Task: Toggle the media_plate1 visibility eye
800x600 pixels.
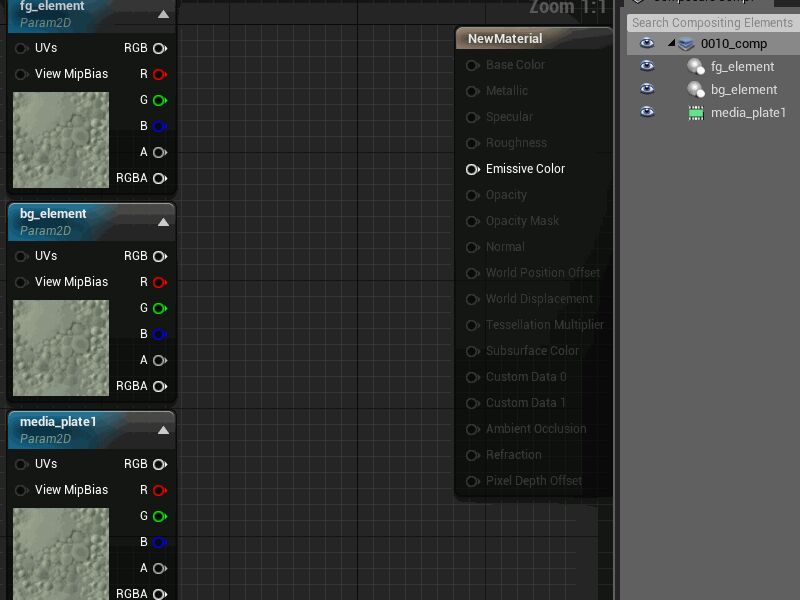Action: [x=647, y=112]
